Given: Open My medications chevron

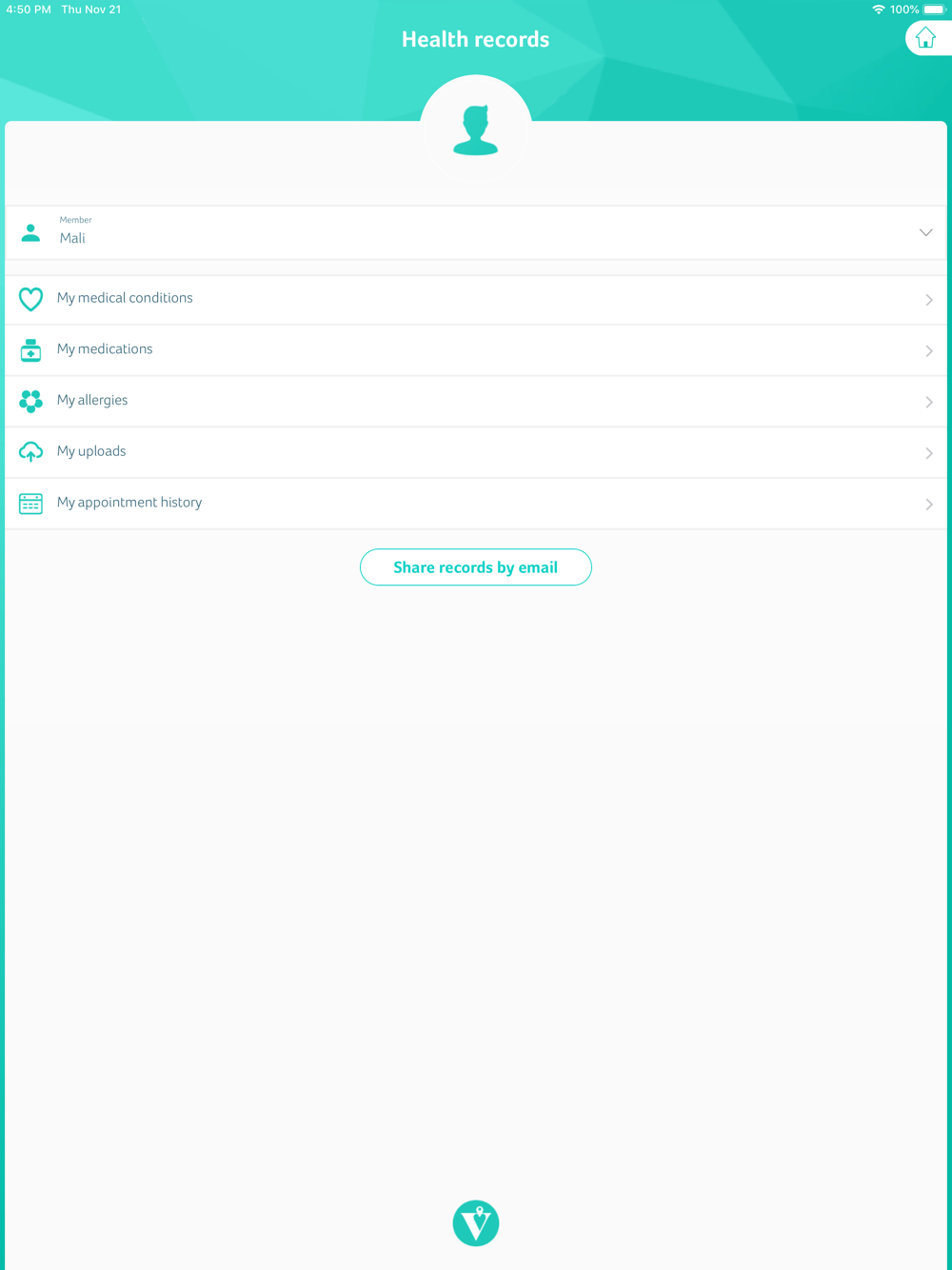Looking at the screenshot, I should [929, 351].
